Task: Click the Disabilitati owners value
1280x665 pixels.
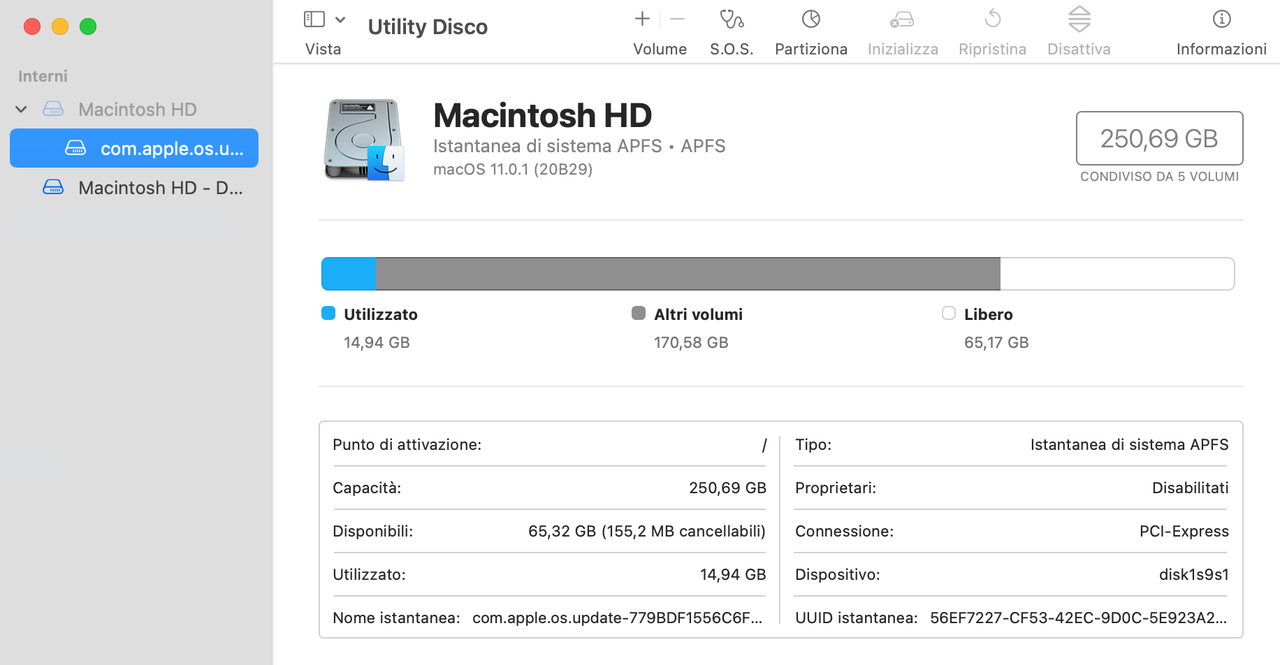Action: [1190, 488]
